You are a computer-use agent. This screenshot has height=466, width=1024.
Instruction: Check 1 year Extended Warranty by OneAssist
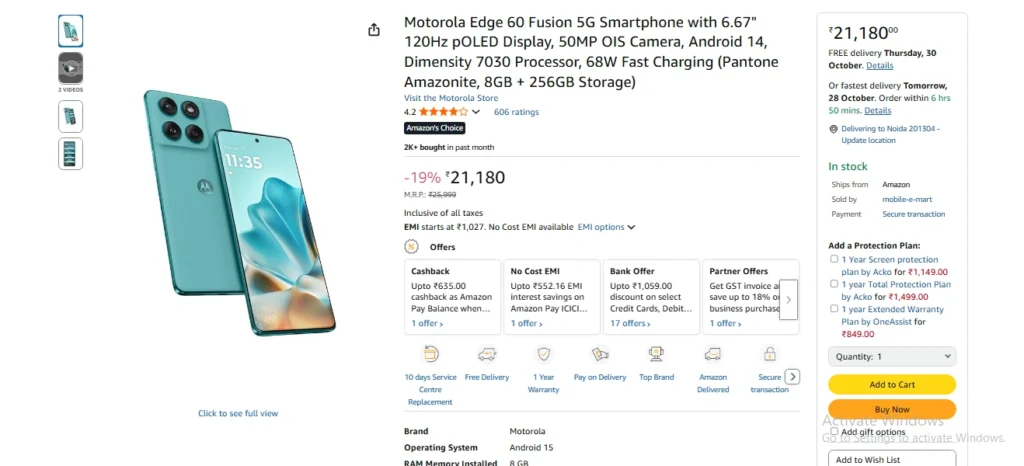835,309
